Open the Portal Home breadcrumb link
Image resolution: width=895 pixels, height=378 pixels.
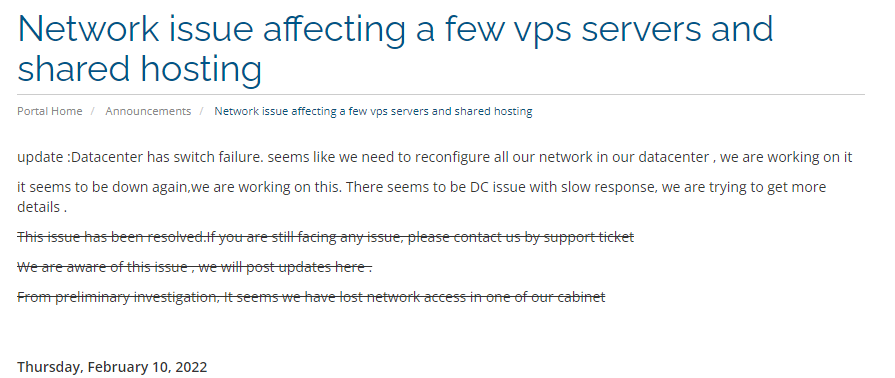coord(50,111)
